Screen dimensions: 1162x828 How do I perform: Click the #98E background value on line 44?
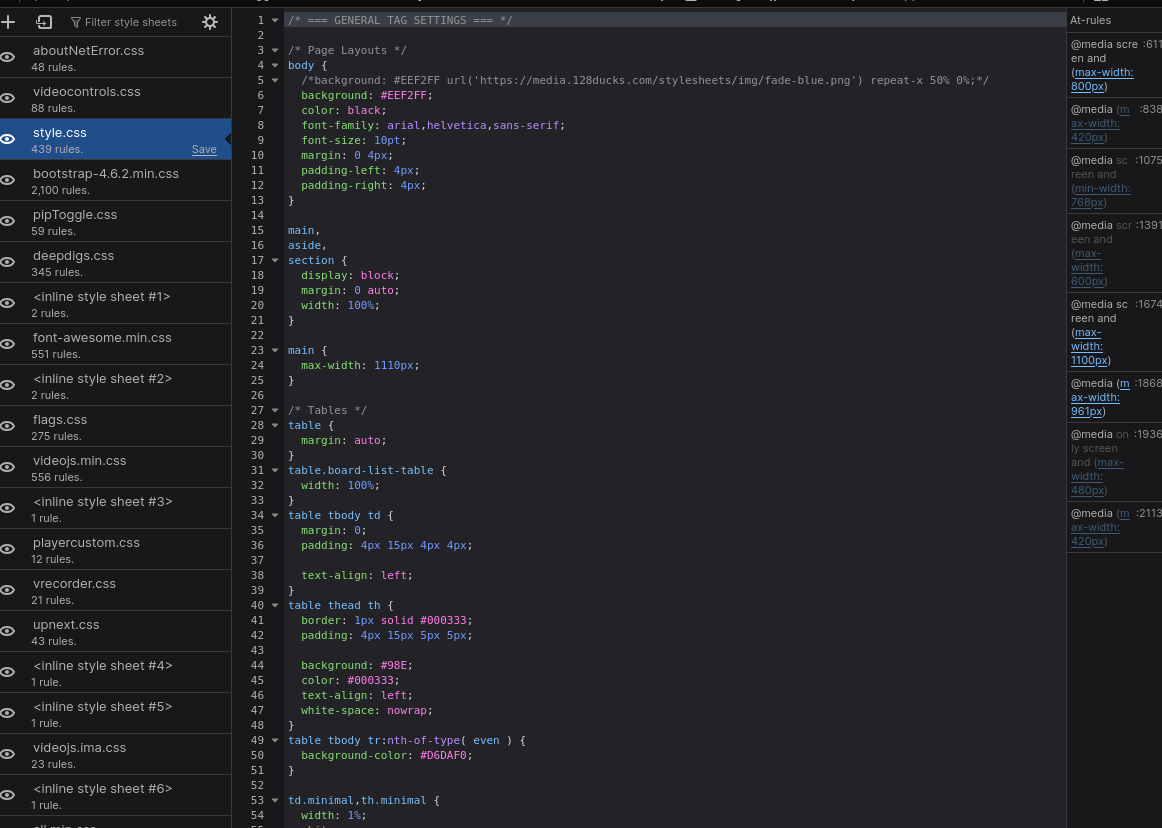pos(396,665)
